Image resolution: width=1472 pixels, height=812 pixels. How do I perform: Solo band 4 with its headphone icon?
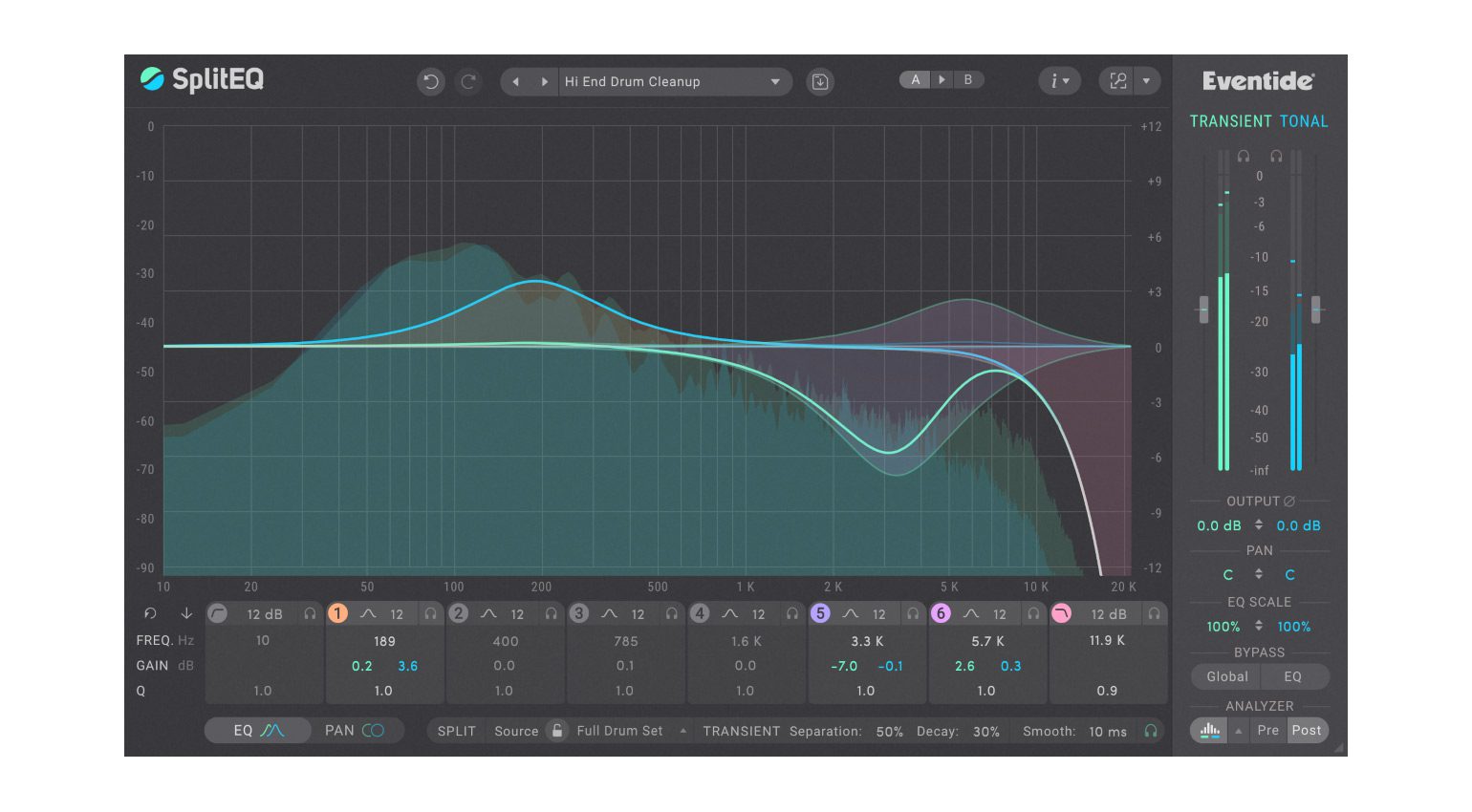791,614
